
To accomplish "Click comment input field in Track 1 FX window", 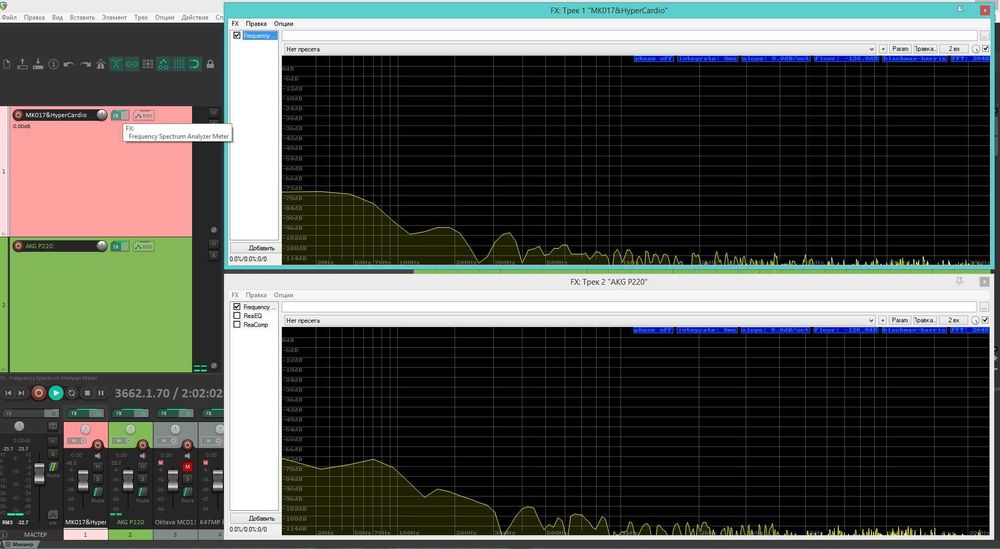I will click(629, 36).
